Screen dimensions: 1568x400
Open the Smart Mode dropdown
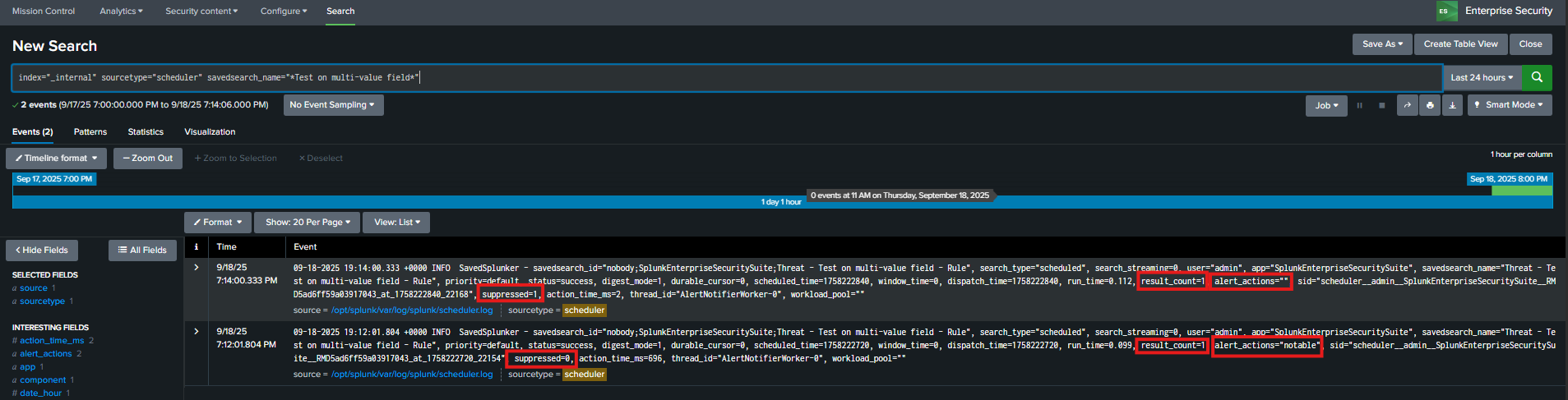point(1510,105)
